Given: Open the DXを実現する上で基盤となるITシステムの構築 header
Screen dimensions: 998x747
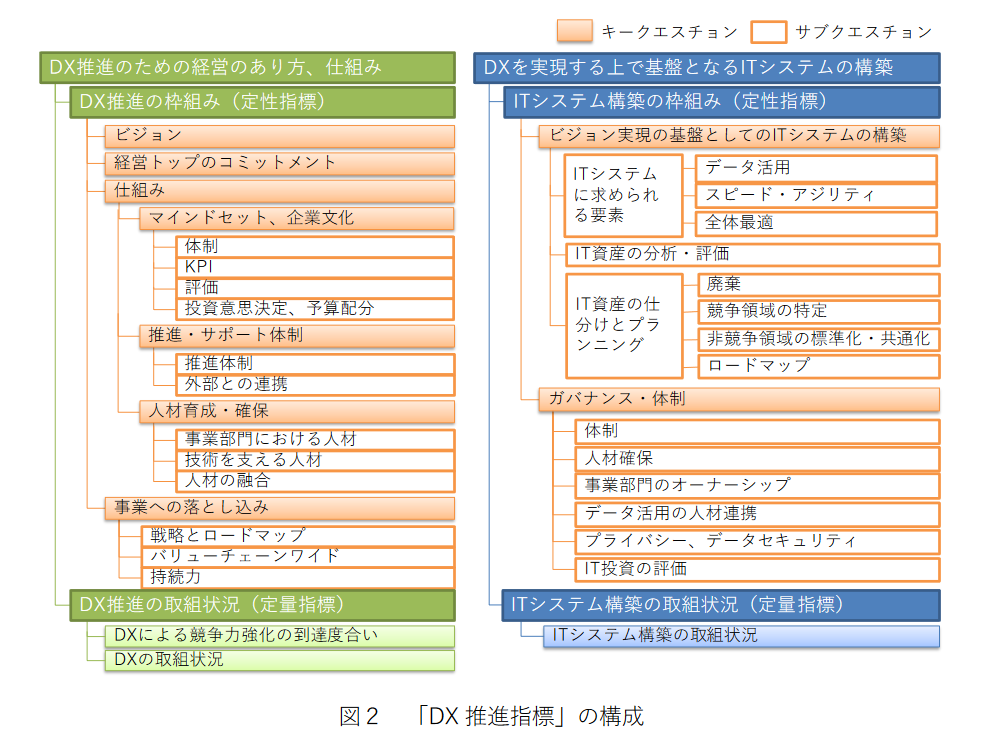Looking at the screenshot, I should click(x=707, y=67).
